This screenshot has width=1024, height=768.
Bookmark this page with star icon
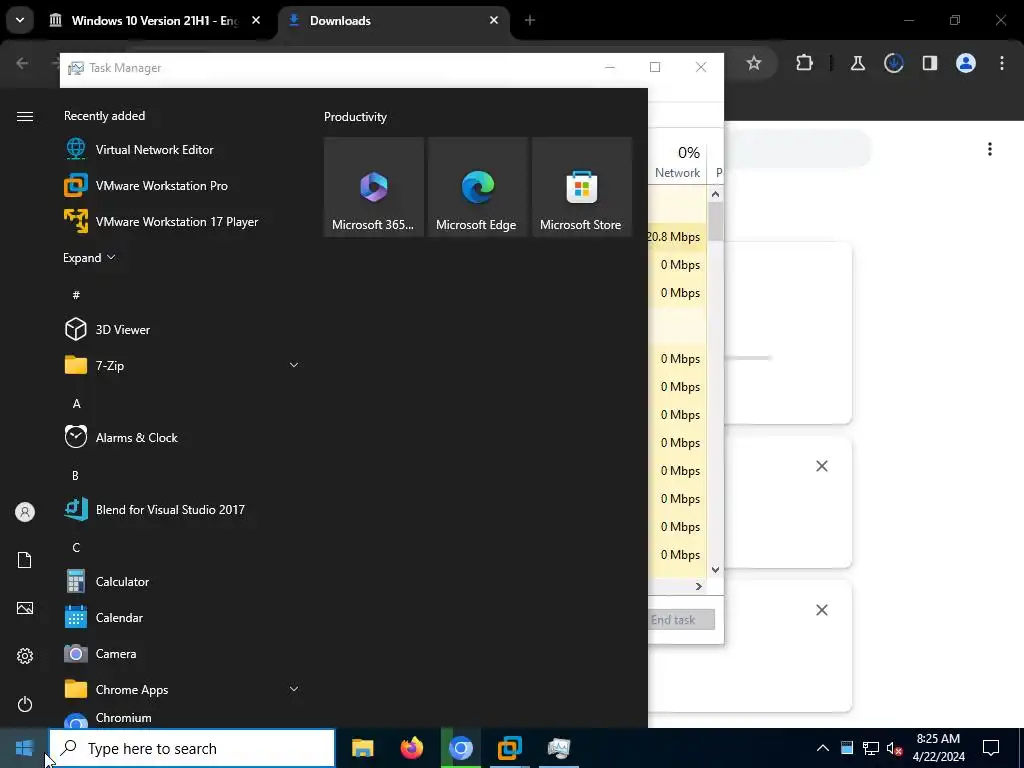tap(754, 63)
